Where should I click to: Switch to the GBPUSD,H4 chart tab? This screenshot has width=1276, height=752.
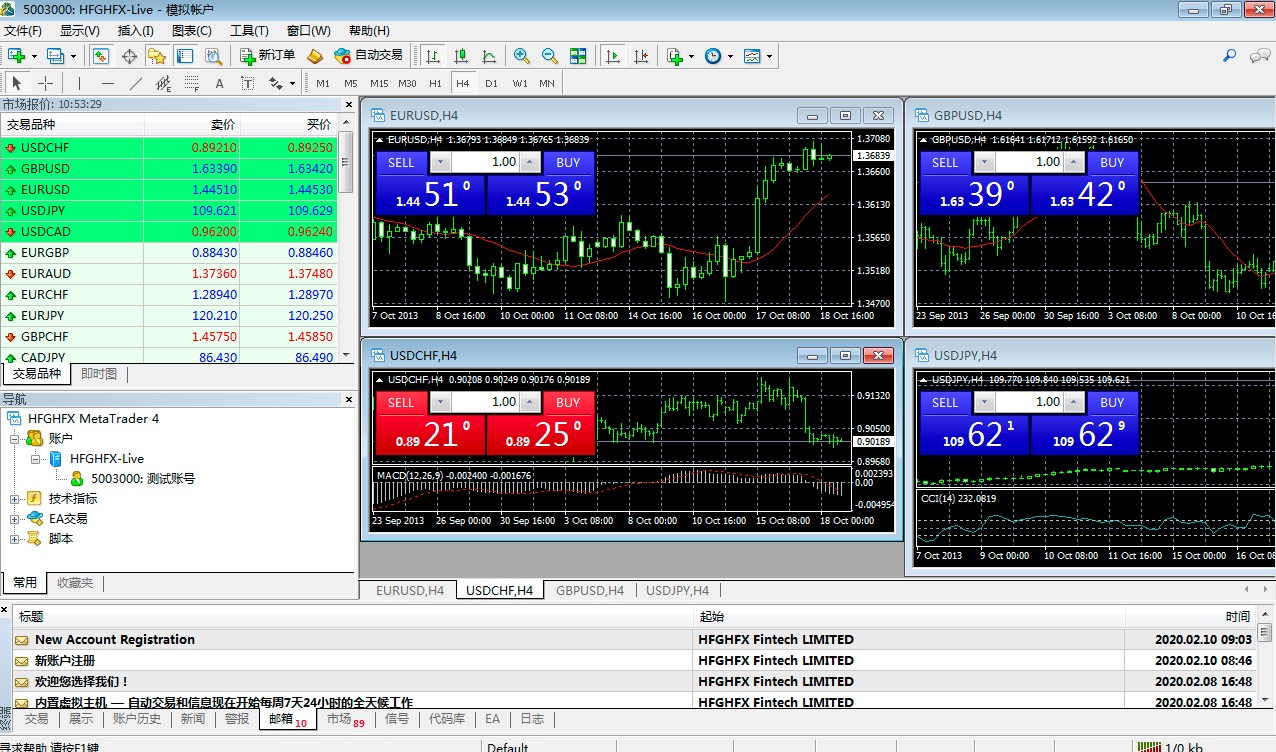pyautogui.click(x=590, y=590)
